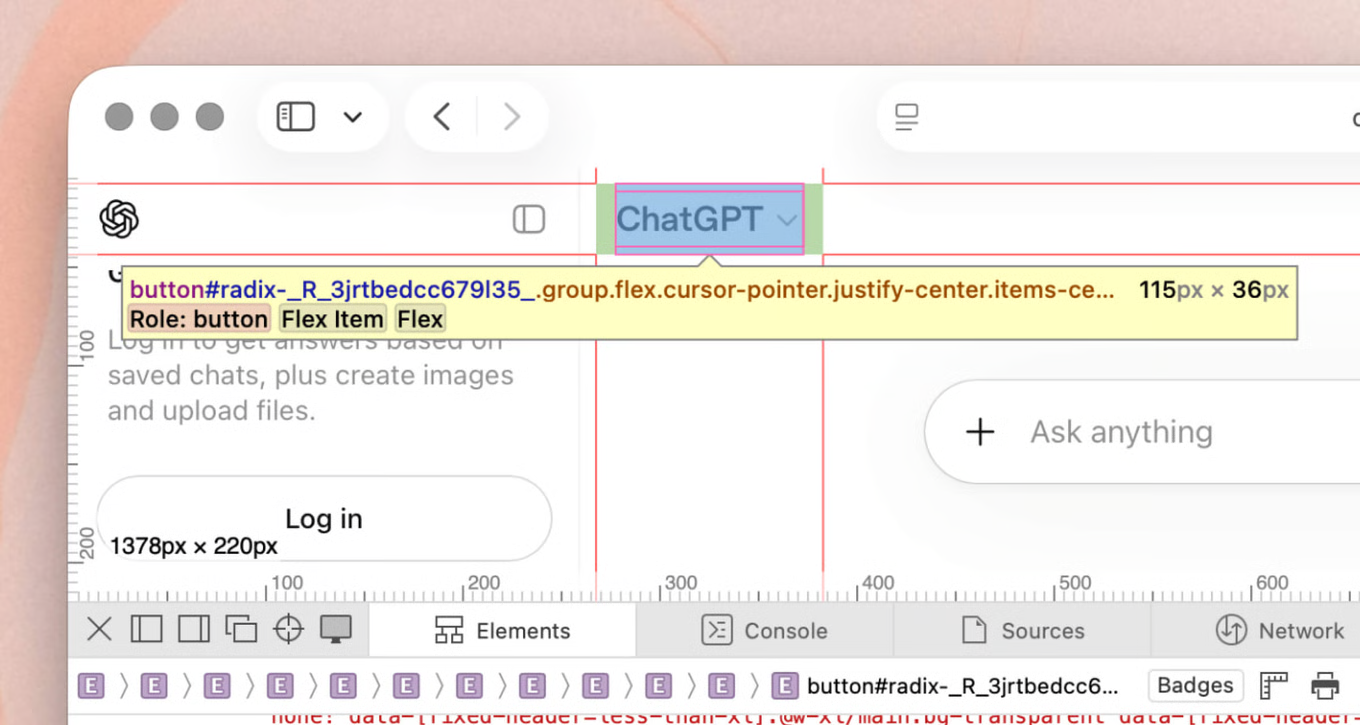Select the button#radix breadcrumb item
Image resolution: width=1360 pixels, height=725 pixels.
tap(946, 686)
